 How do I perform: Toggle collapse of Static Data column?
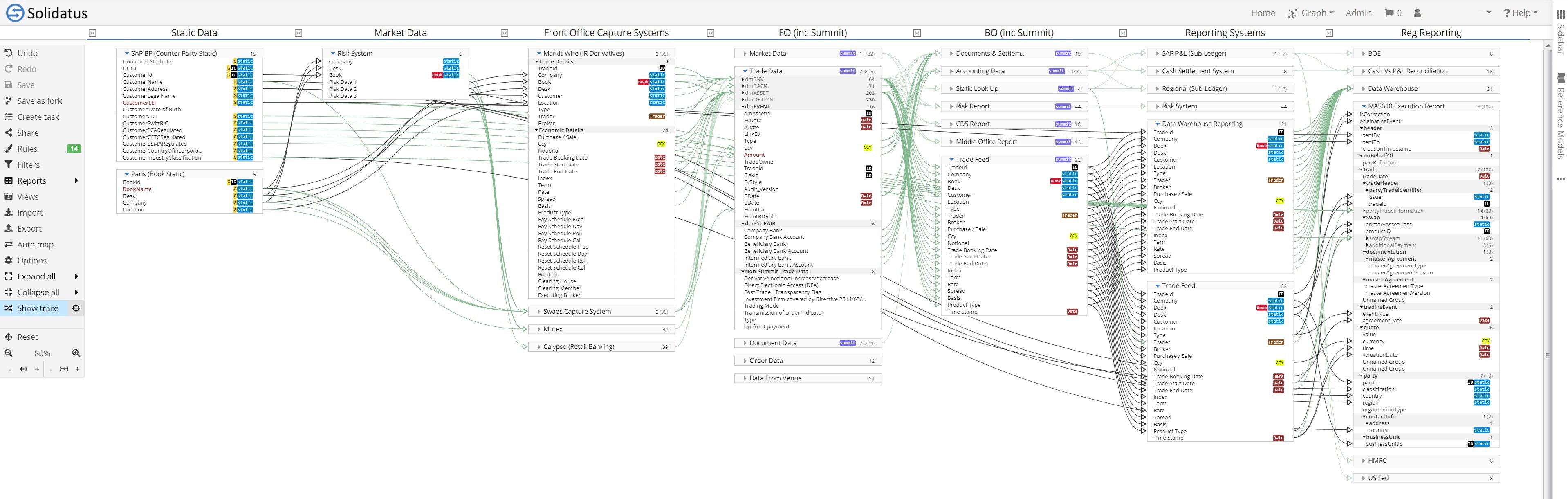(x=92, y=33)
